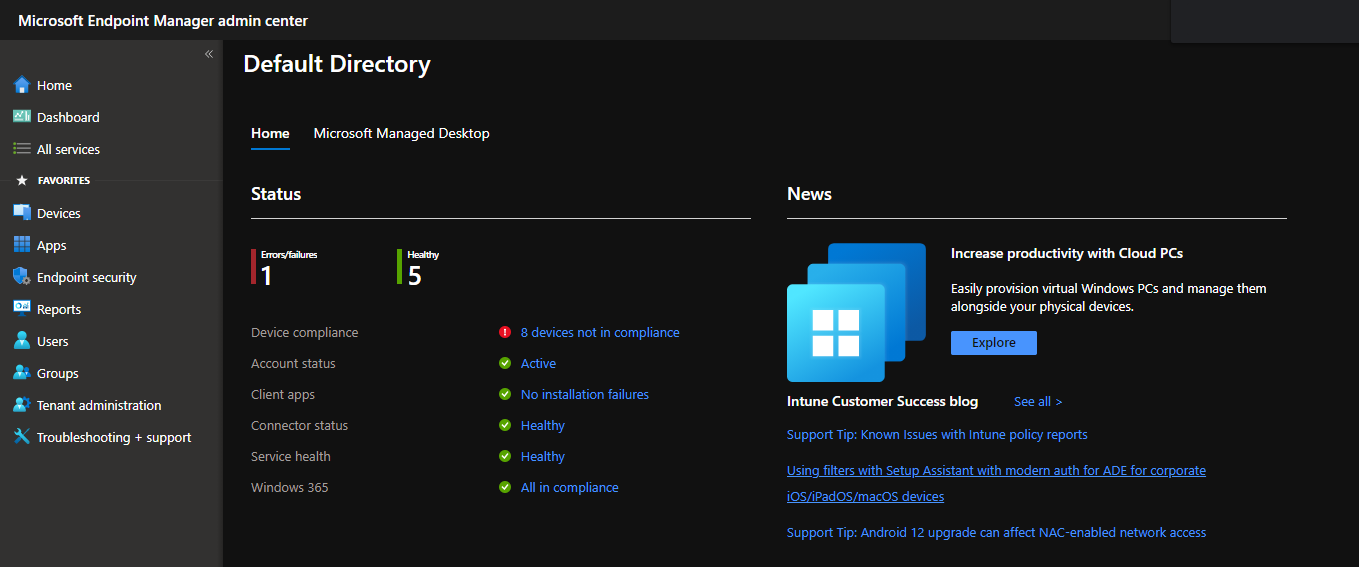Click the Home house icon in sidebar
The image size is (1359, 567).
(x=22, y=85)
